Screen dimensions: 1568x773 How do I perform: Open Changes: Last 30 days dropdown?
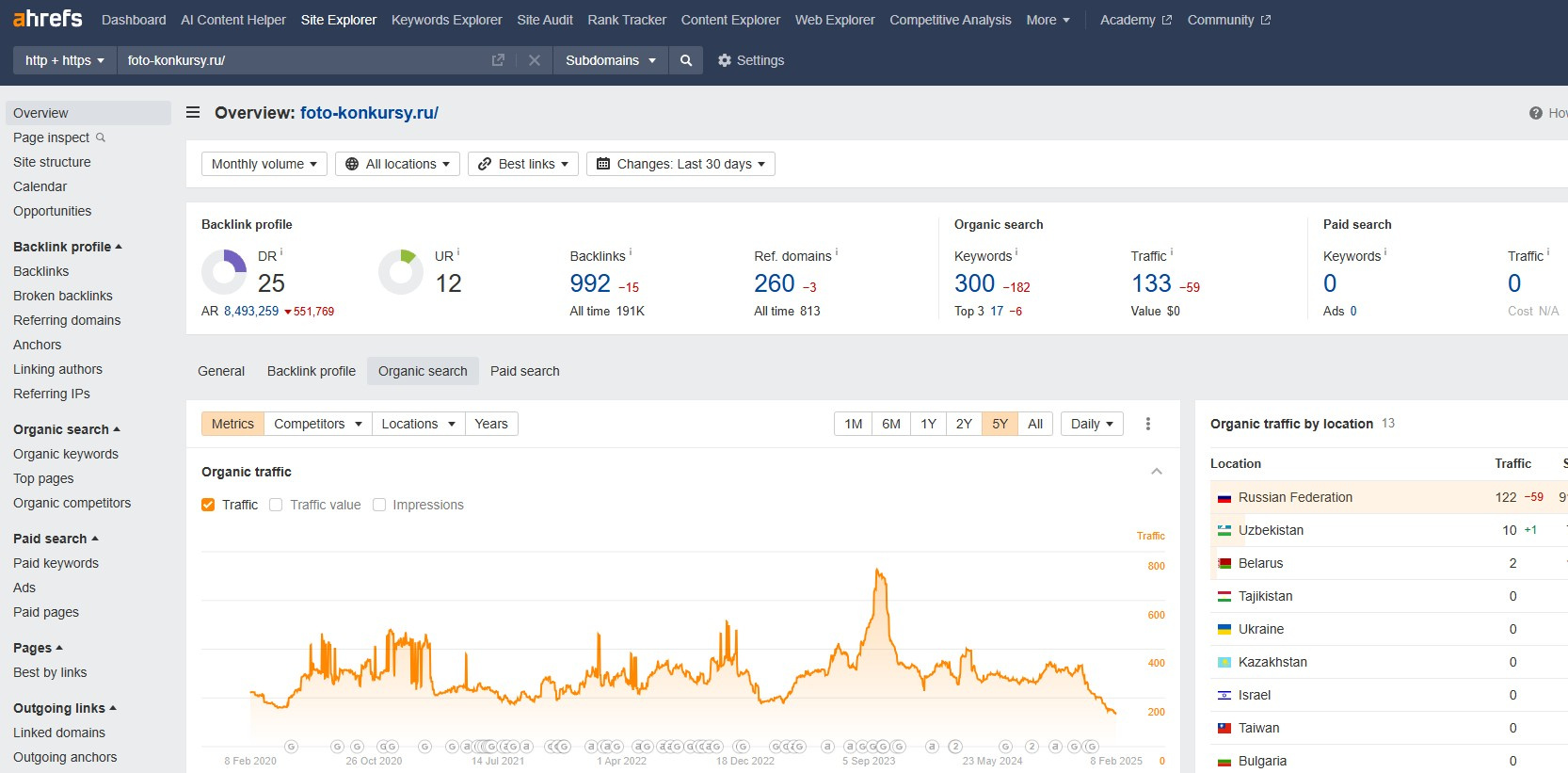coord(680,164)
